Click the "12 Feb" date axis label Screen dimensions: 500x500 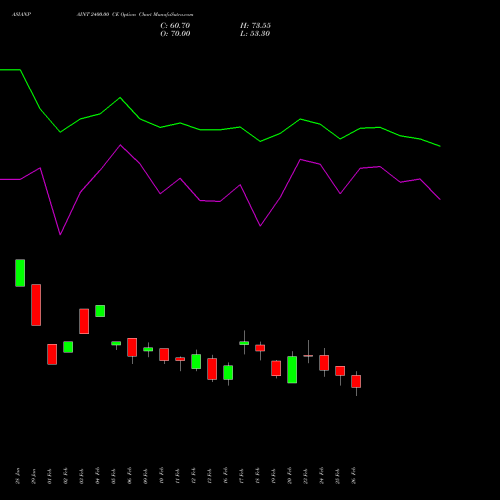click(x=194, y=476)
